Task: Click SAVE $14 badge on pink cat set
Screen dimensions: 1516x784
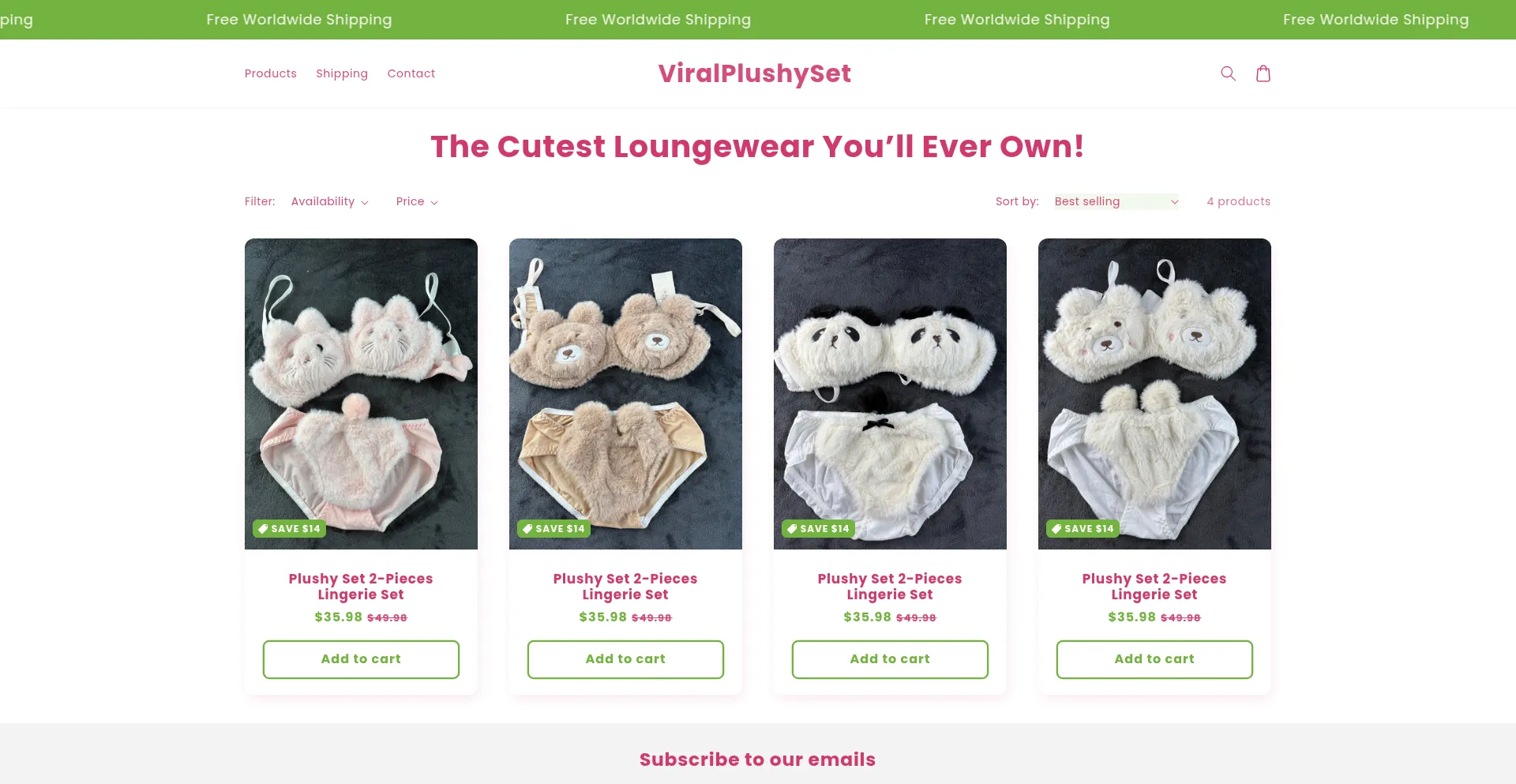Action: tap(289, 529)
